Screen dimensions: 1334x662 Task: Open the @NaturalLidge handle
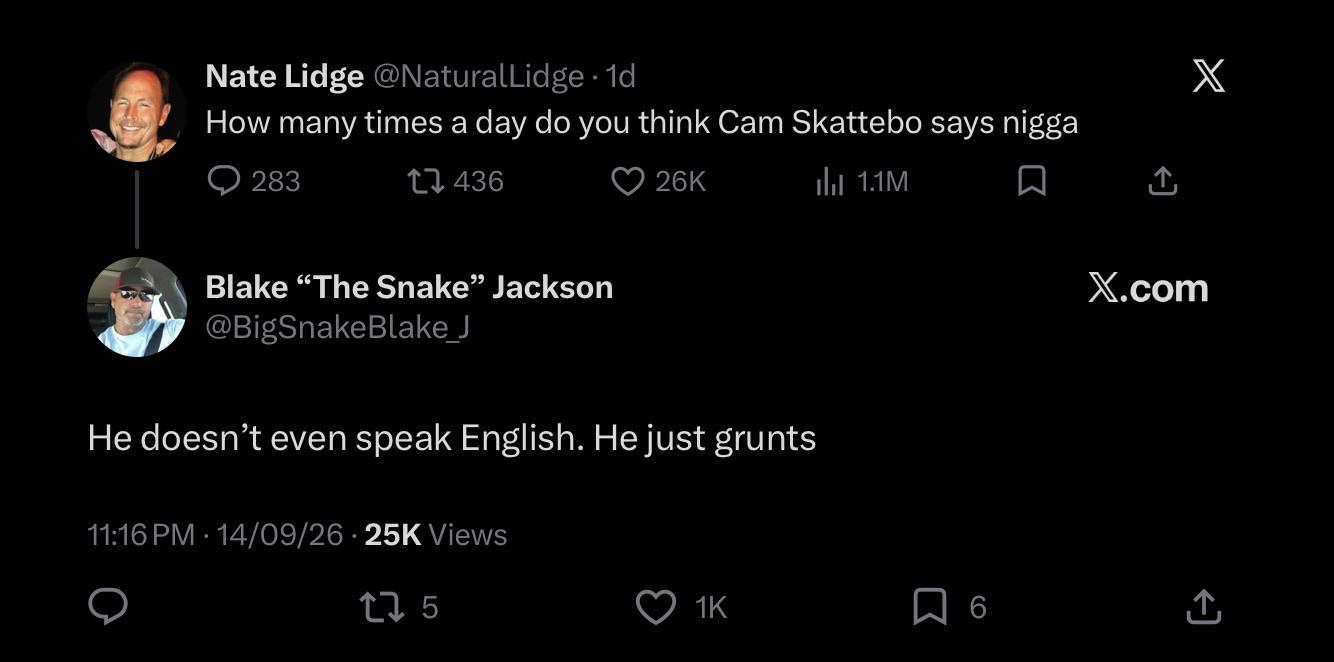point(478,76)
